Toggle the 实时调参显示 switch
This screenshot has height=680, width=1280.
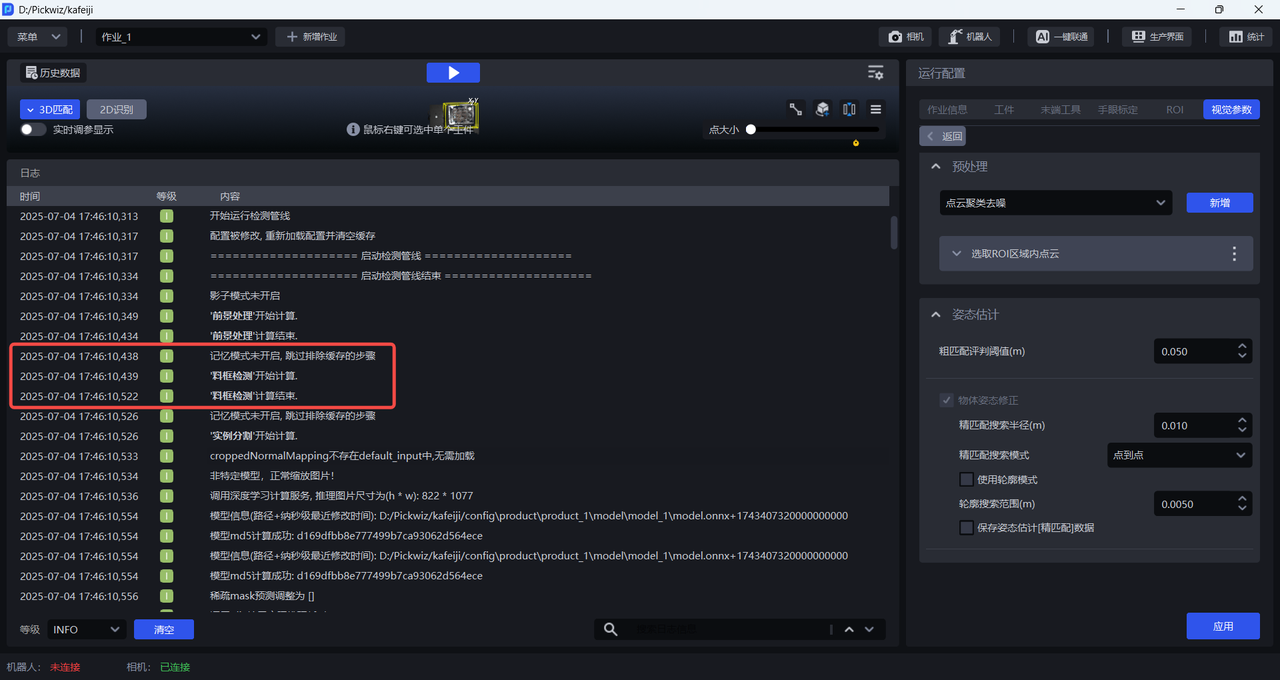[x=33, y=129]
